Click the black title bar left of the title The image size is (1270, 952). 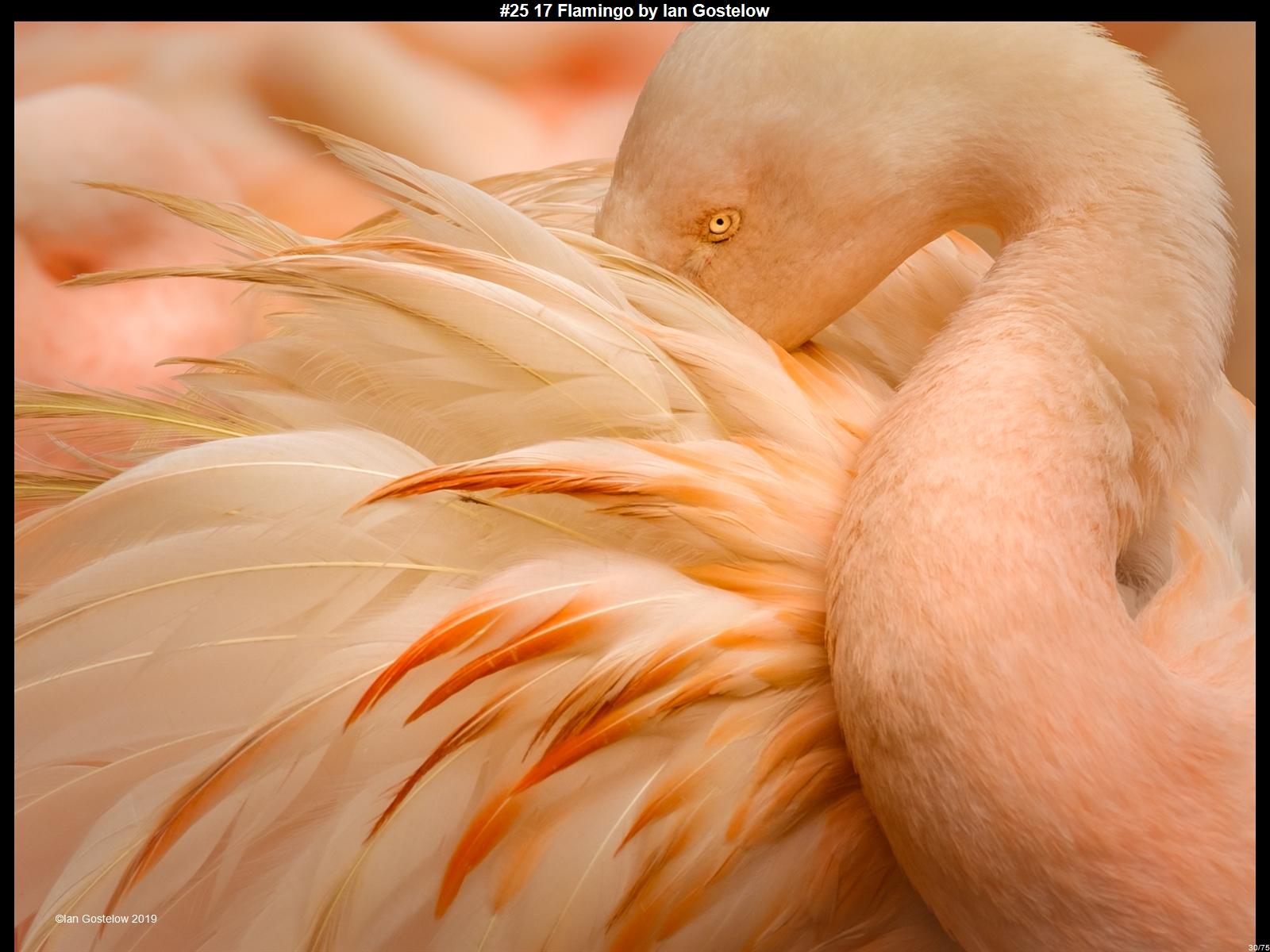tap(238, 10)
